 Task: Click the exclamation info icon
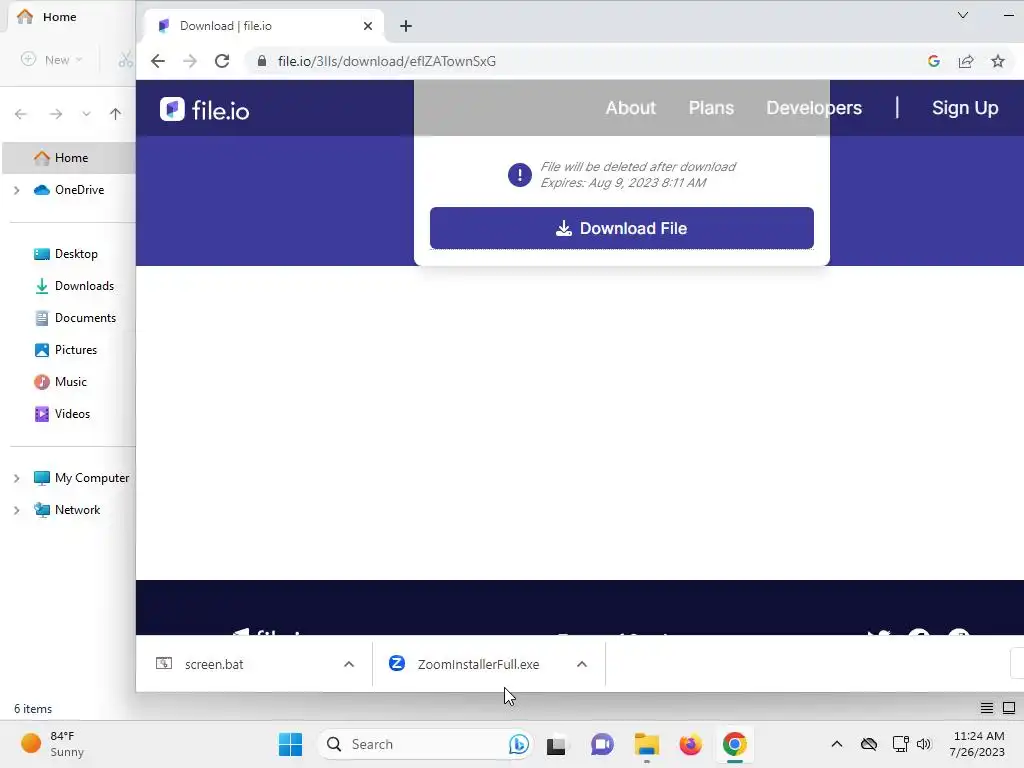(520, 175)
